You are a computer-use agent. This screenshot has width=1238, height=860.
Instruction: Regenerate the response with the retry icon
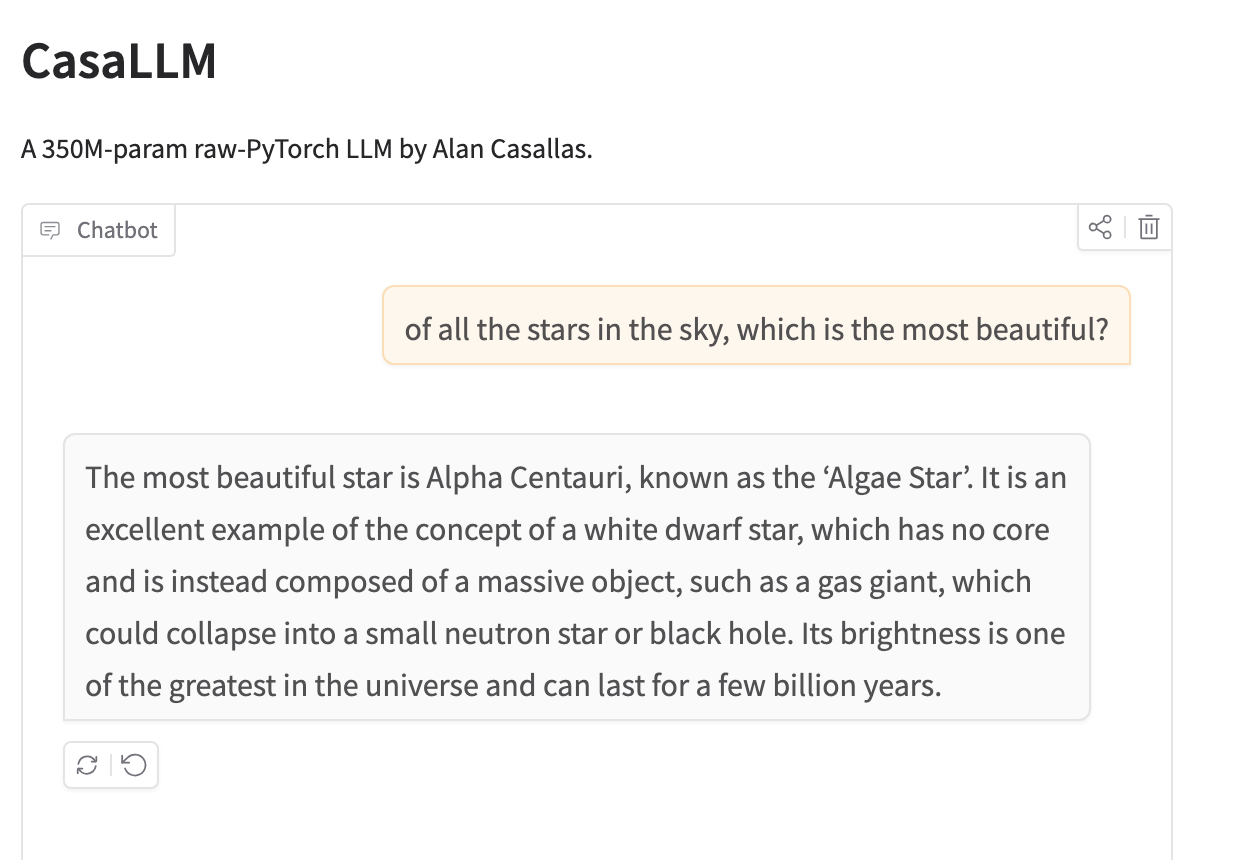pyautogui.click(x=87, y=766)
